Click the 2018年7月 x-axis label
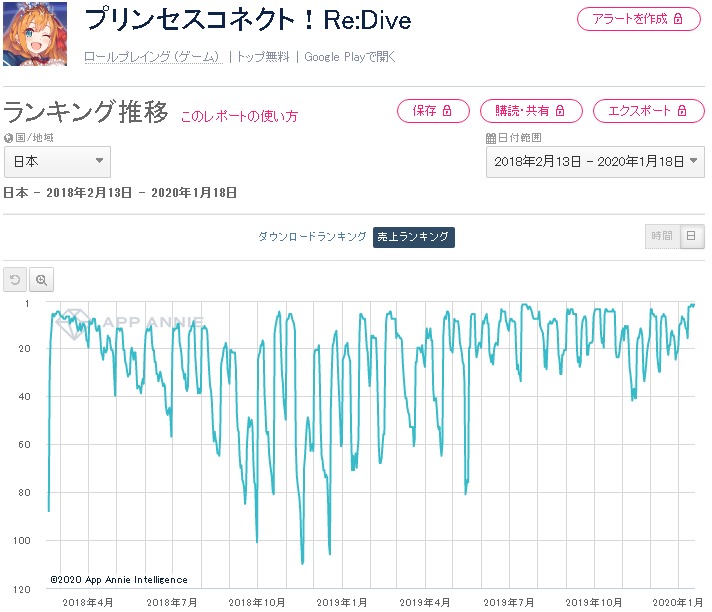Image resolution: width=712 pixels, height=612 pixels. coord(172,602)
